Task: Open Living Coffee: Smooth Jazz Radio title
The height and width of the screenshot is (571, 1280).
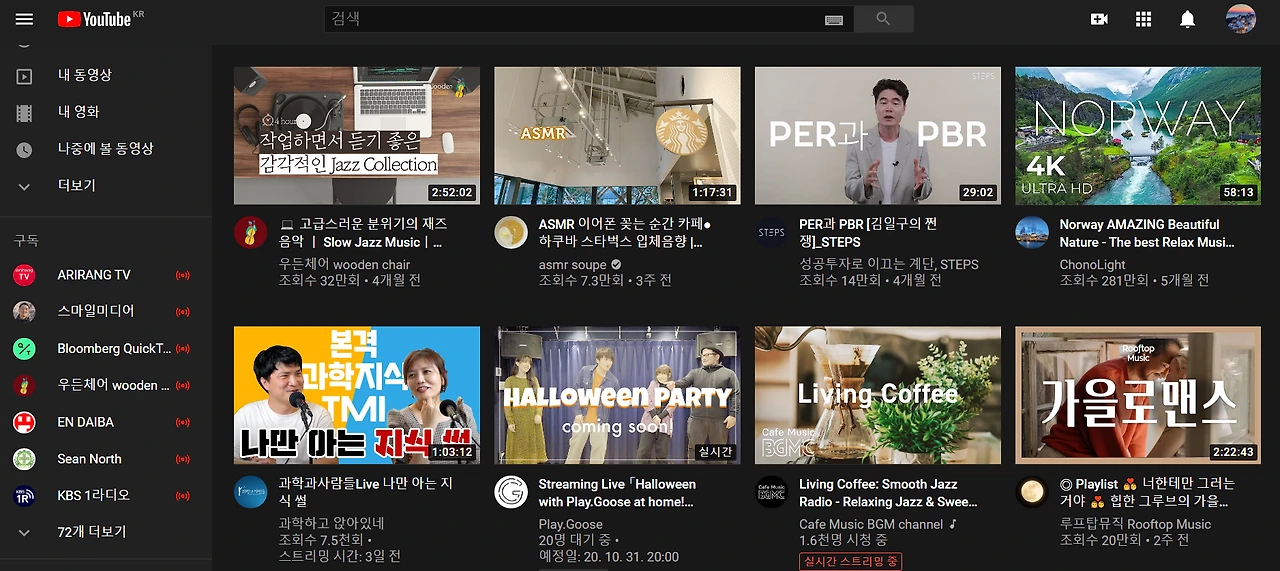Action: point(888,493)
